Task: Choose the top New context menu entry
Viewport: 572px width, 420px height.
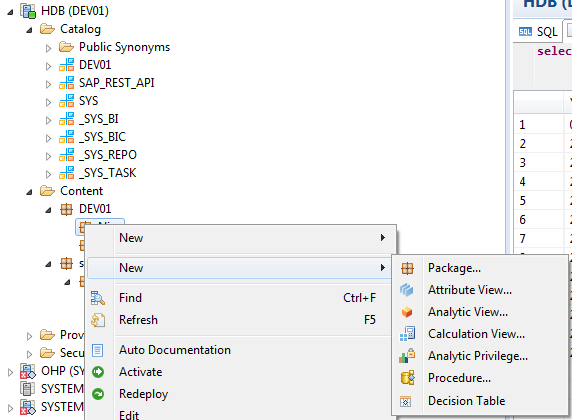Action: click(x=240, y=238)
